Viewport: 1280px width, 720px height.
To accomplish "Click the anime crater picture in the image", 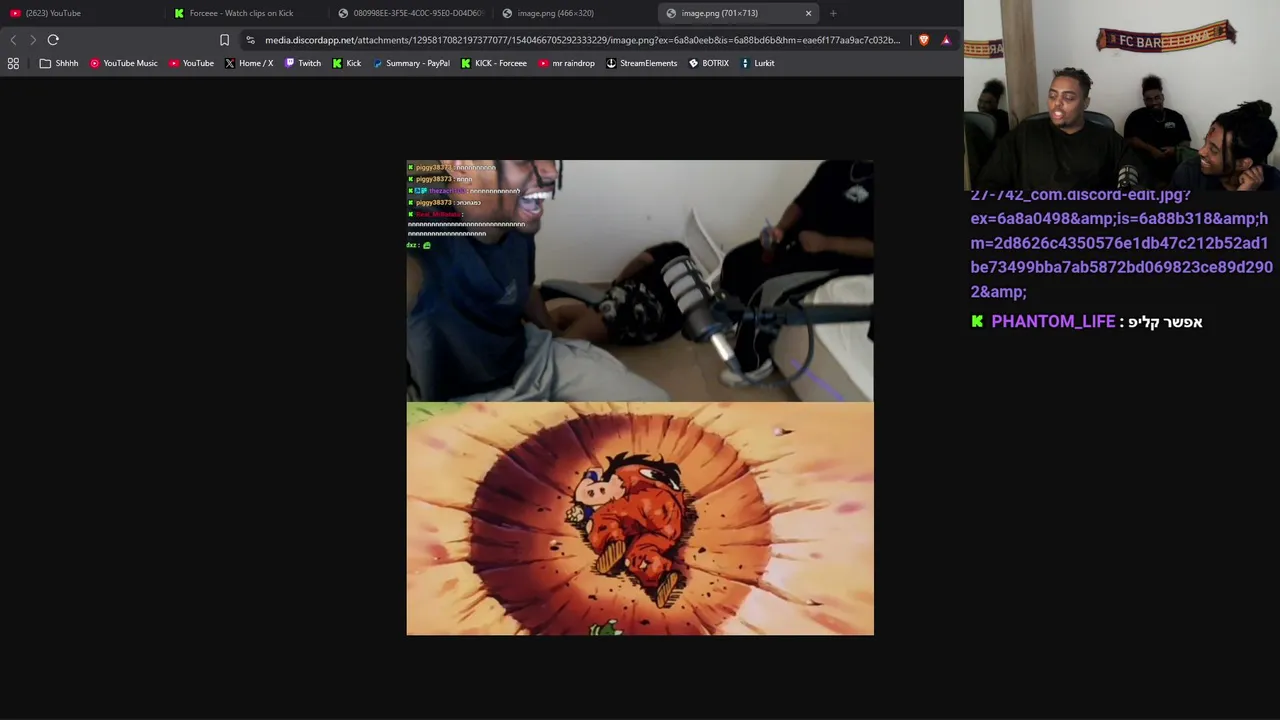I will click(640, 519).
